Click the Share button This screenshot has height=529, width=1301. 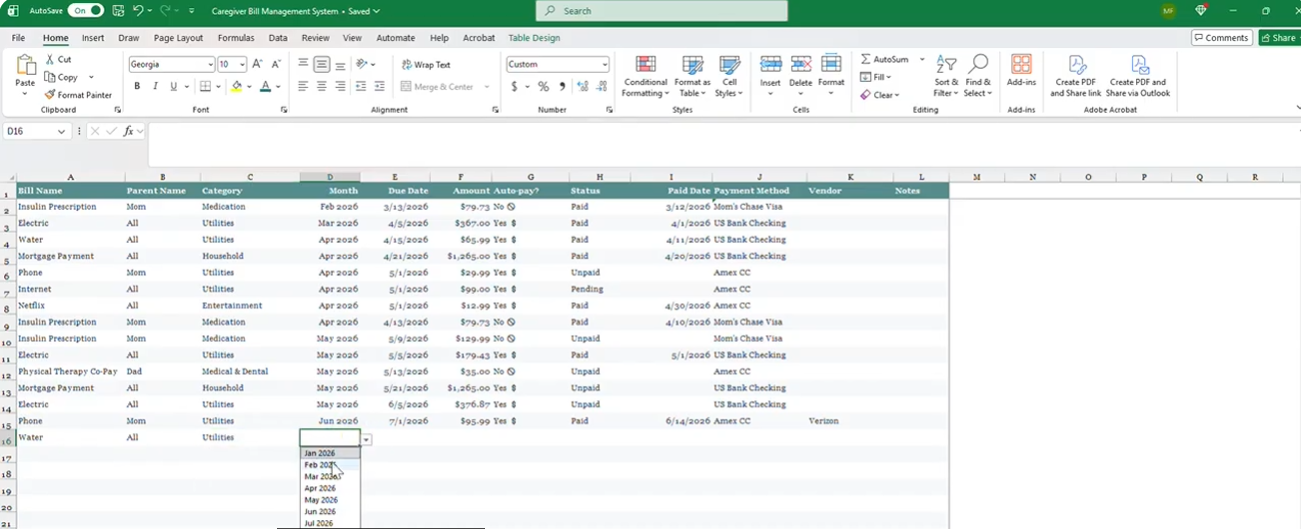(1279, 38)
